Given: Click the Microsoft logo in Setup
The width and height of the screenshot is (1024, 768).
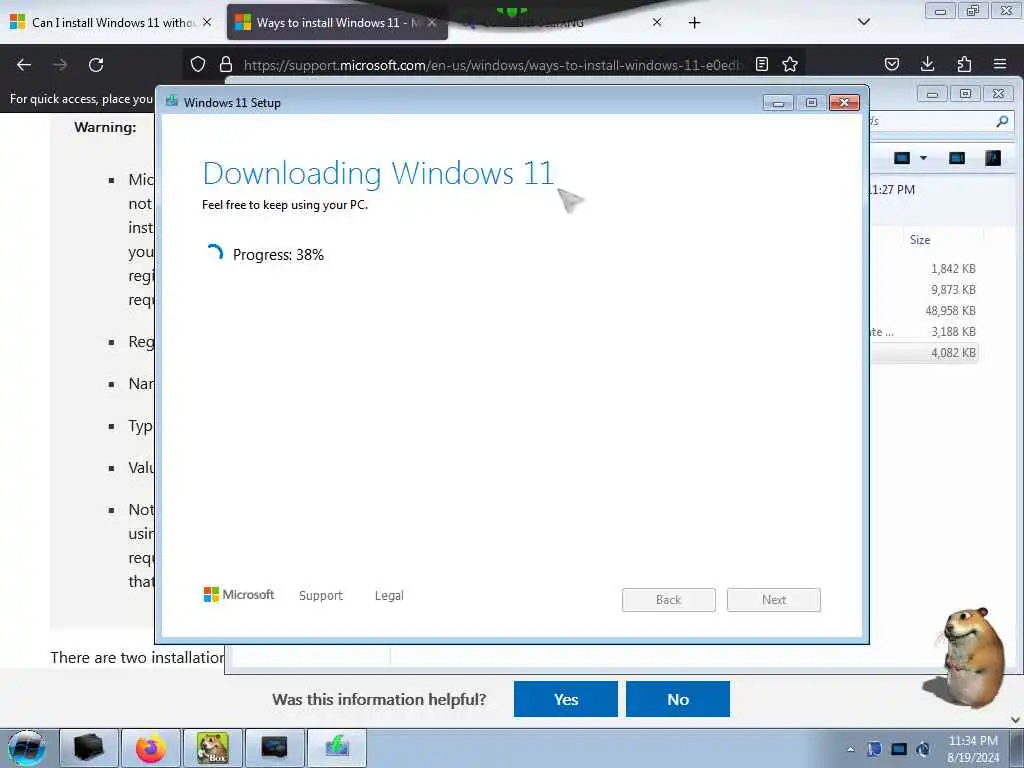Looking at the screenshot, I should [x=239, y=594].
